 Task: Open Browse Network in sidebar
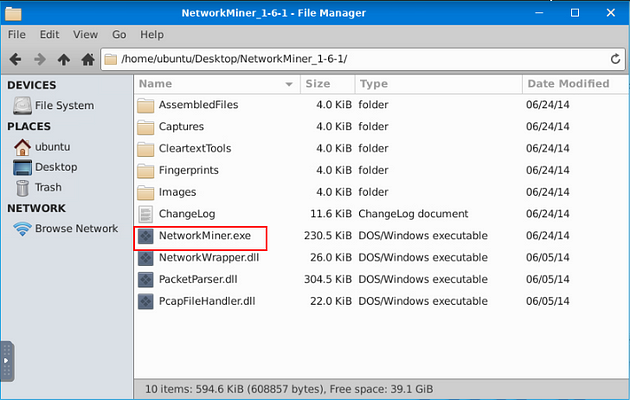[x=66, y=229]
